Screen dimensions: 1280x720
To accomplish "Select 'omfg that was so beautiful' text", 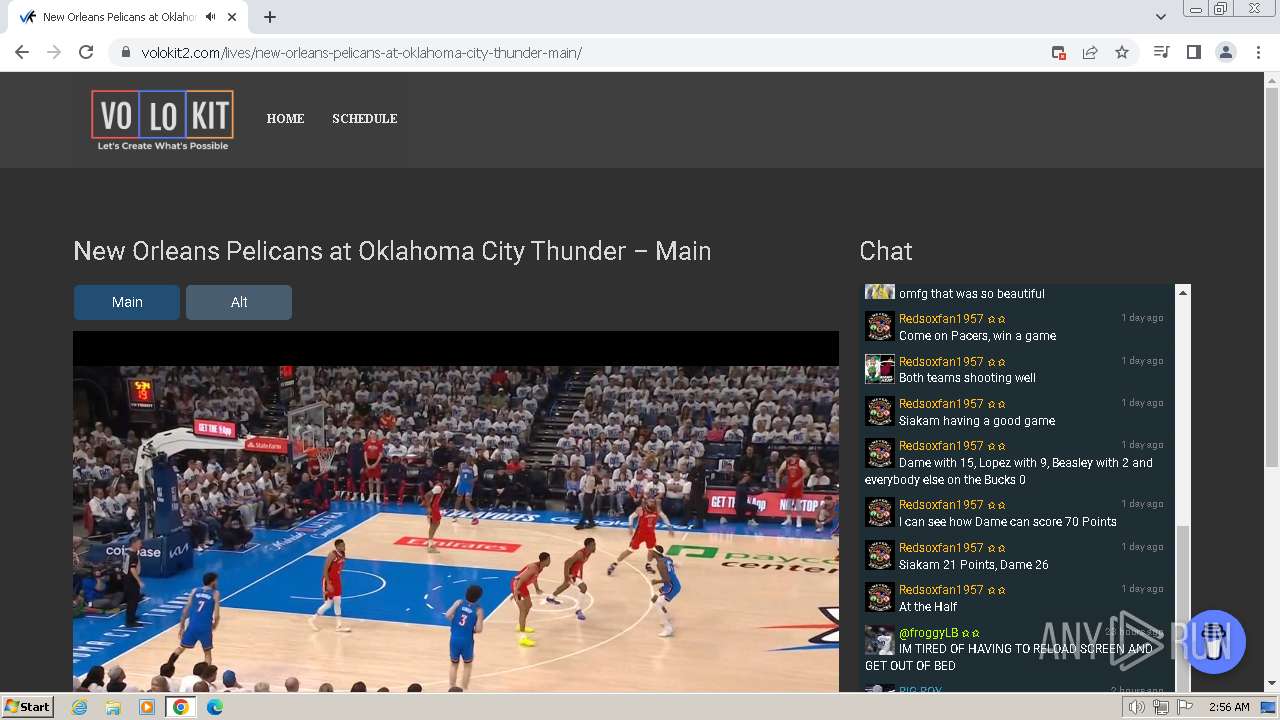I will pyautogui.click(x=972, y=293).
